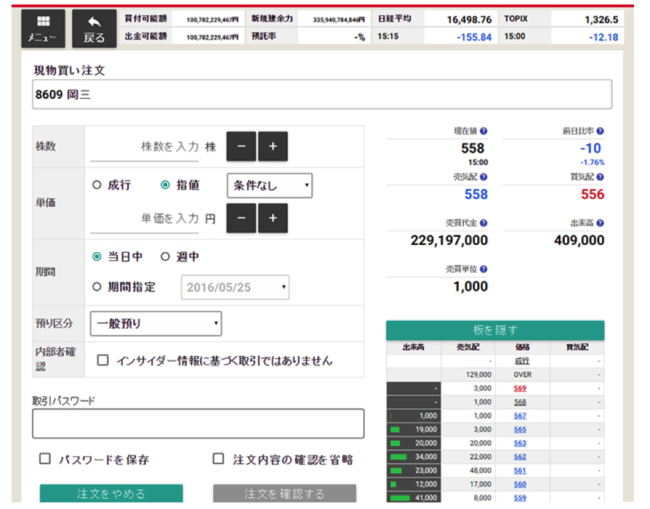This screenshot has height=509, width=650.
Task: Decrease 単価 with minus button
Action: click(241, 217)
